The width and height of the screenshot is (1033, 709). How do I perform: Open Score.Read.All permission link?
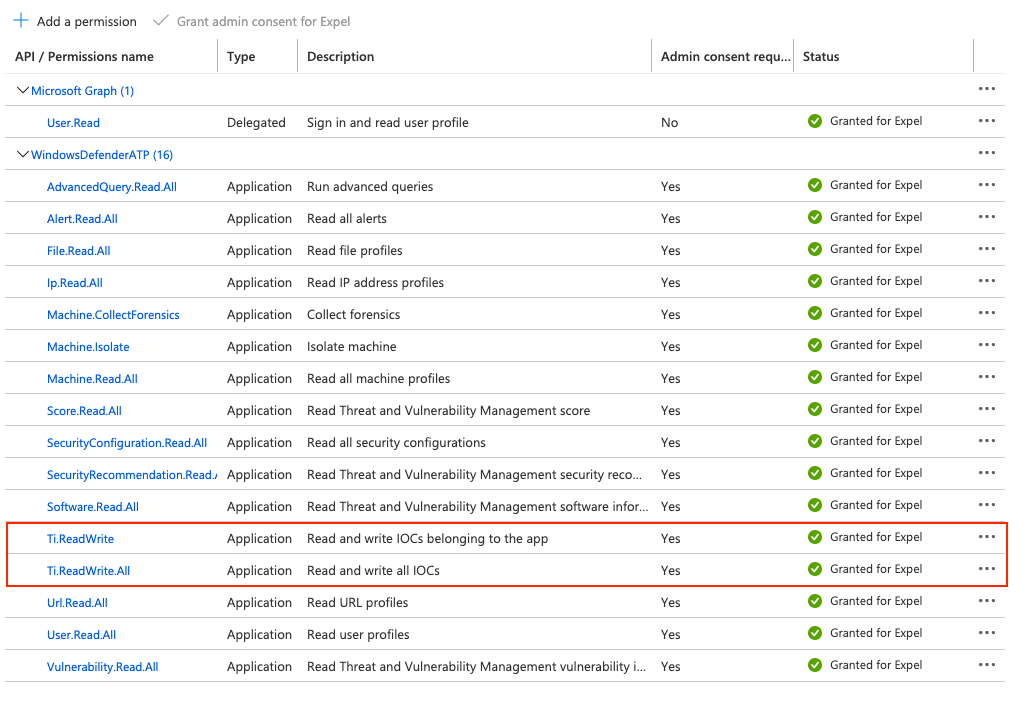click(84, 411)
